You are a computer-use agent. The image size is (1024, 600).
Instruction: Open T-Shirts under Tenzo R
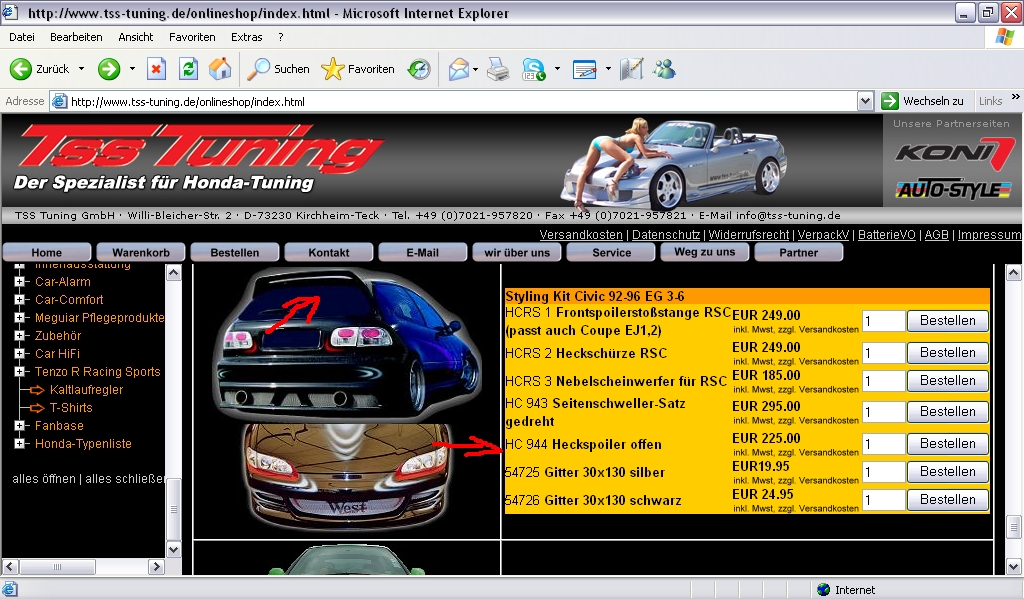click(71, 408)
